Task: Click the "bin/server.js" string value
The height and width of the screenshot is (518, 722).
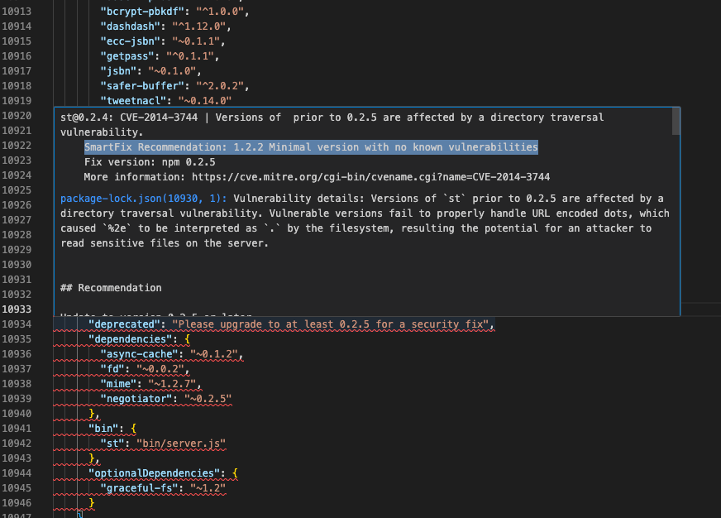Action: click(192, 442)
